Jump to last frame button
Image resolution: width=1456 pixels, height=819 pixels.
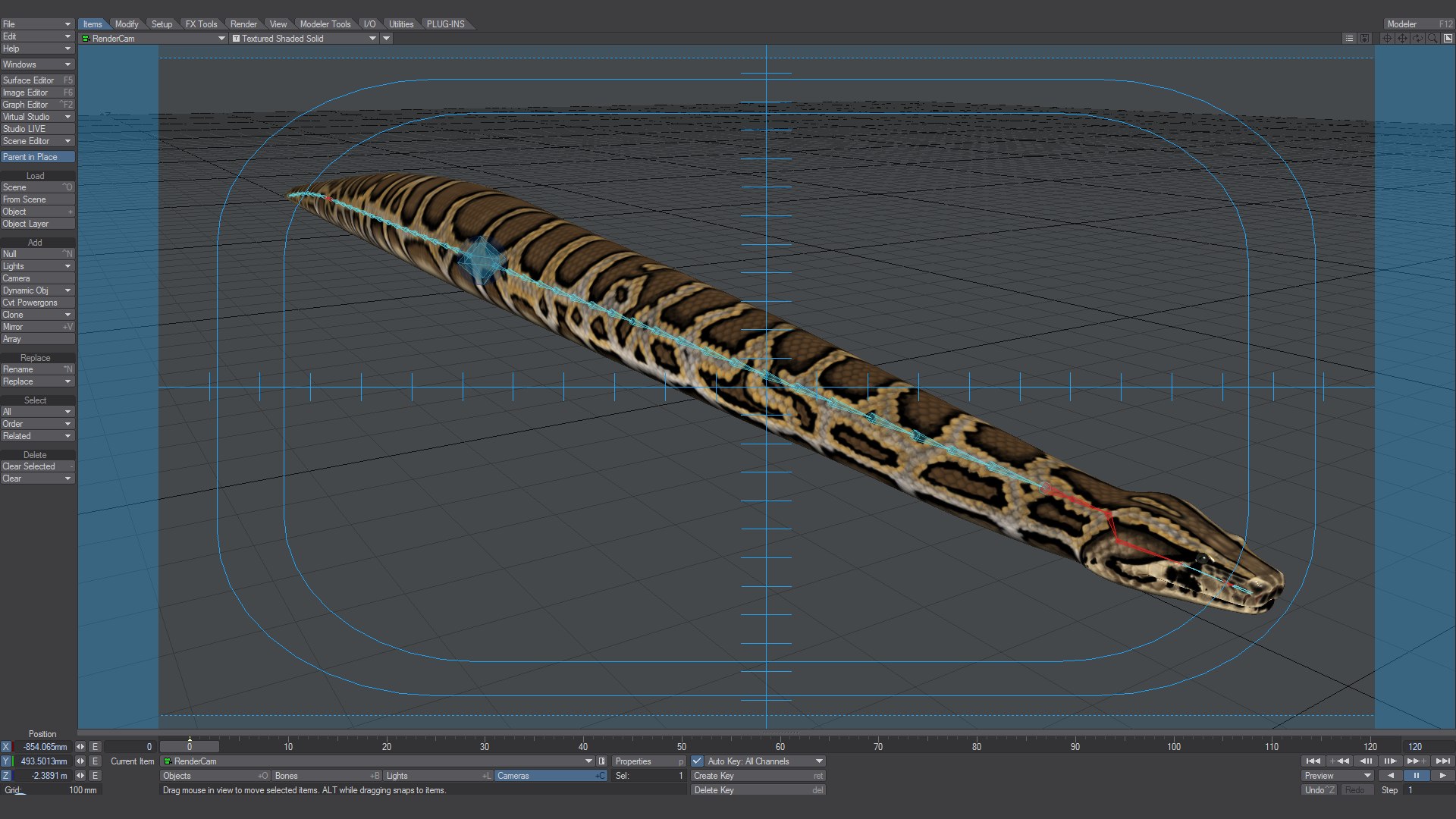(x=1442, y=761)
